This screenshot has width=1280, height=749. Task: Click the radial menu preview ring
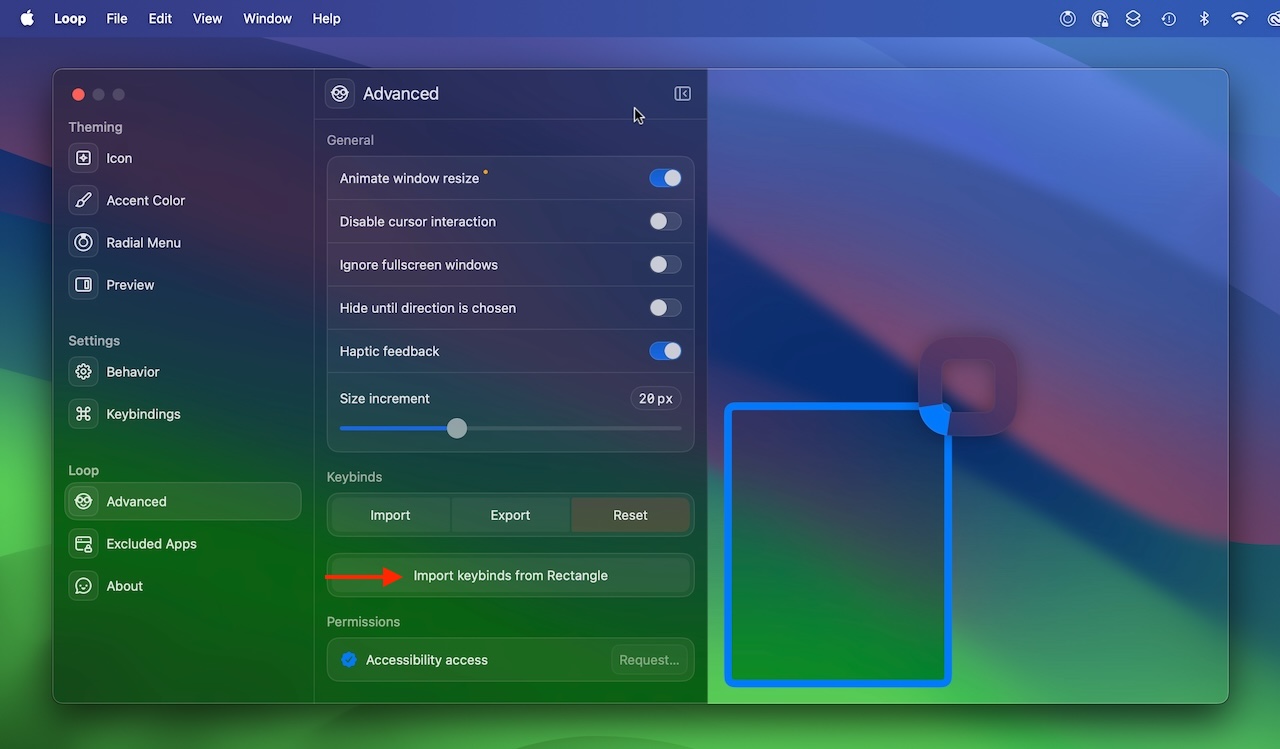(968, 386)
